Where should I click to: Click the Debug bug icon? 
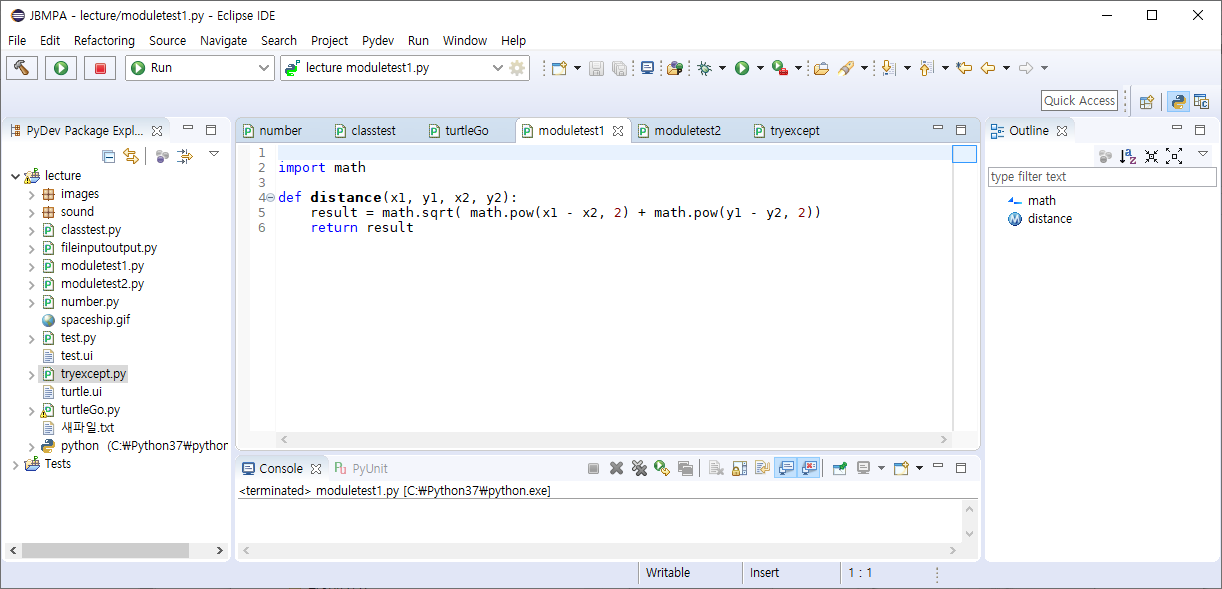click(705, 68)
